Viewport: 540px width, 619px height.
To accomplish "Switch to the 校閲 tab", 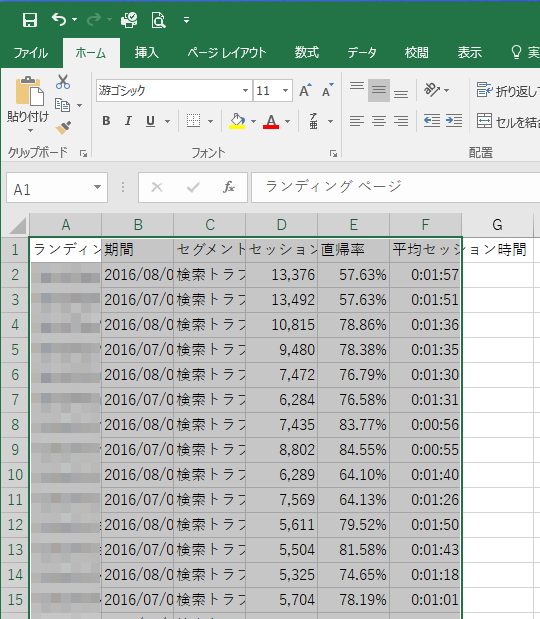I will [x=416, y=53].
